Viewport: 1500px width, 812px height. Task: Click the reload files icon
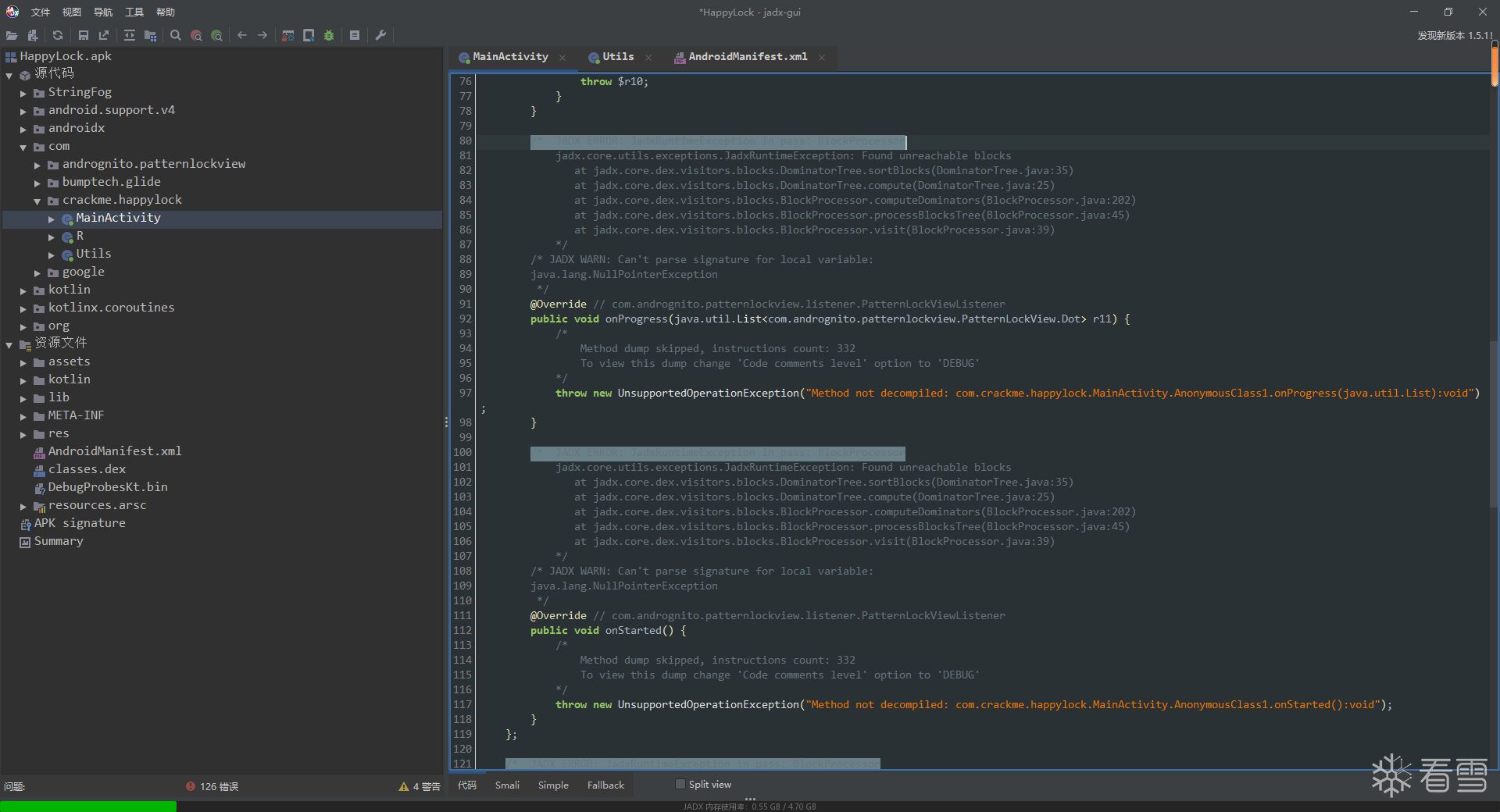click(x=58, y=35)
